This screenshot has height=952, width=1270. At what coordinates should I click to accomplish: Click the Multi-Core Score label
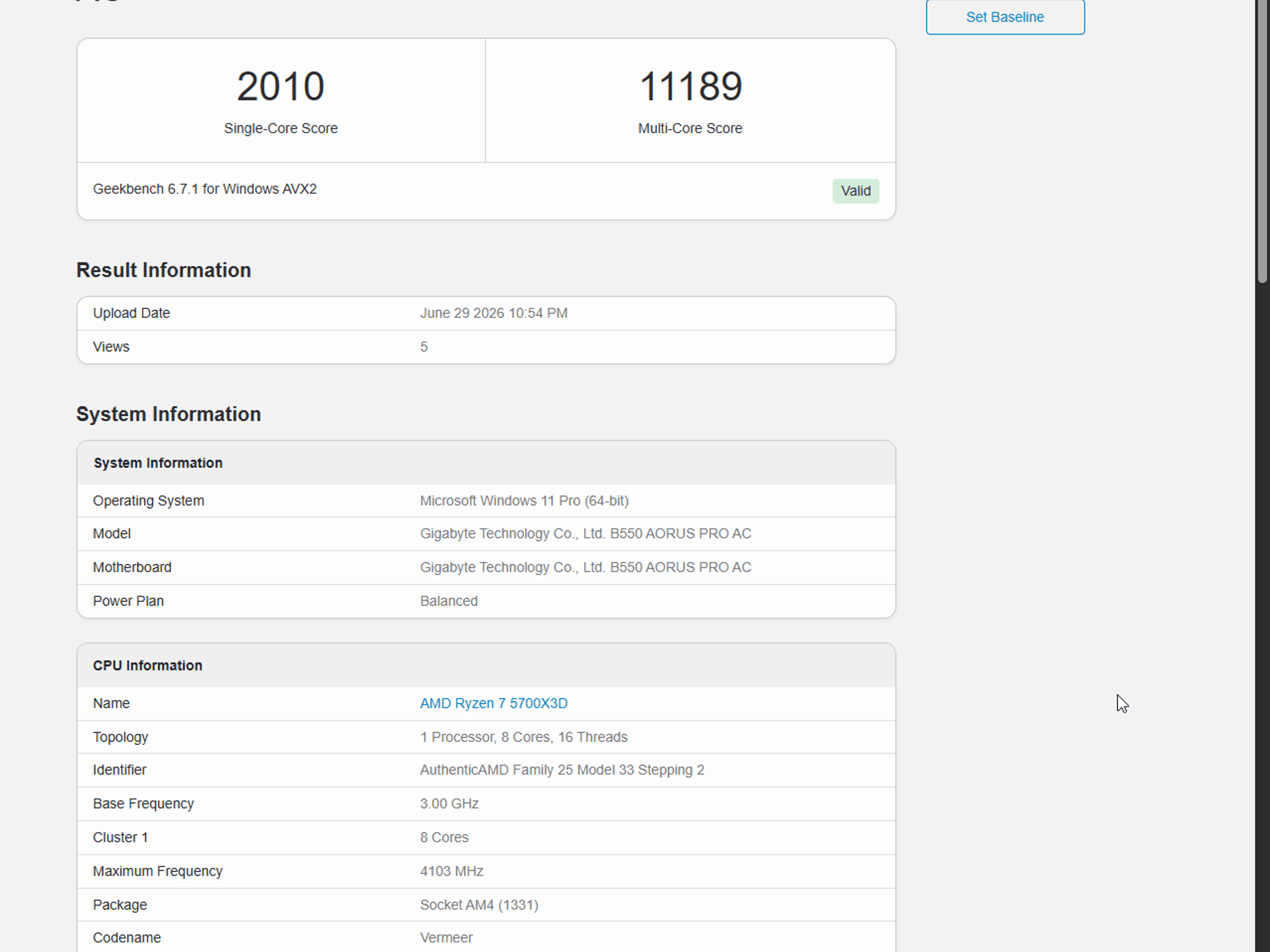(x=690, y=128)
